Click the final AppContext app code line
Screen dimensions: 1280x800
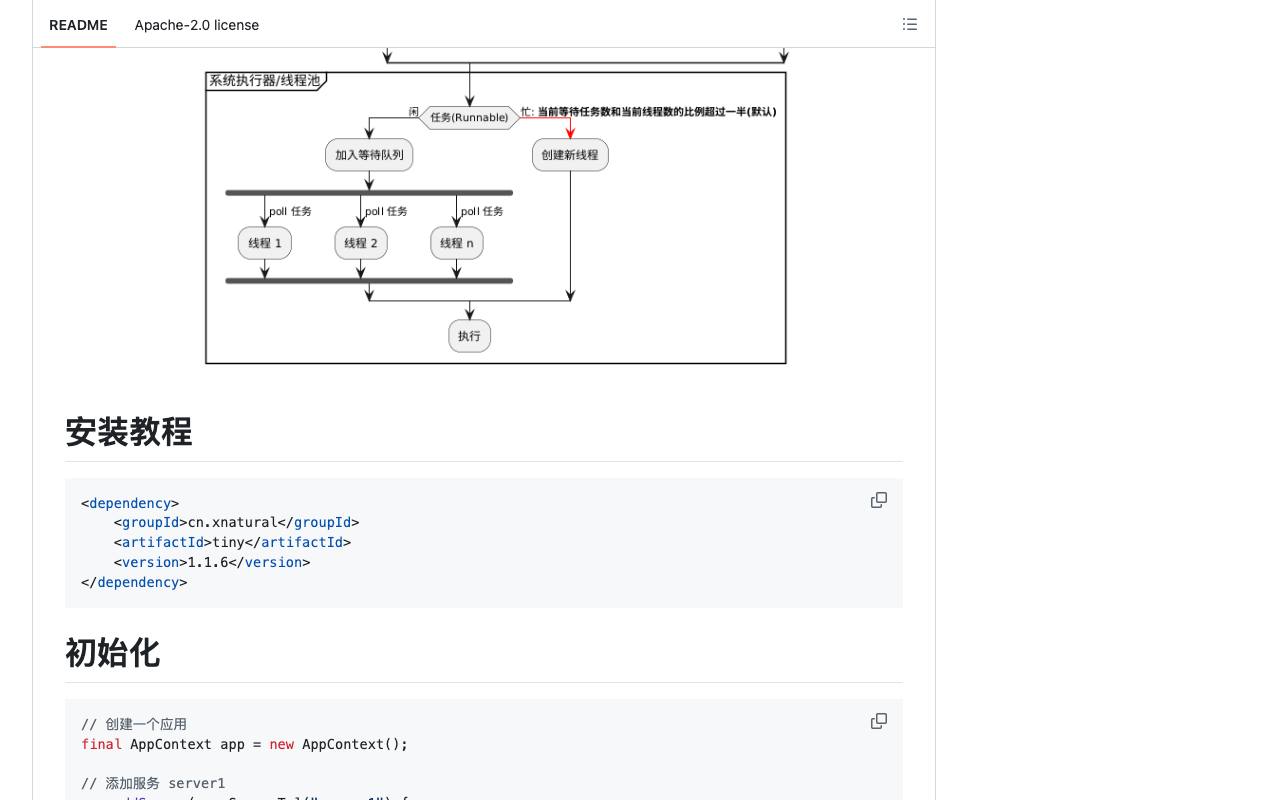tap(245, 744)
